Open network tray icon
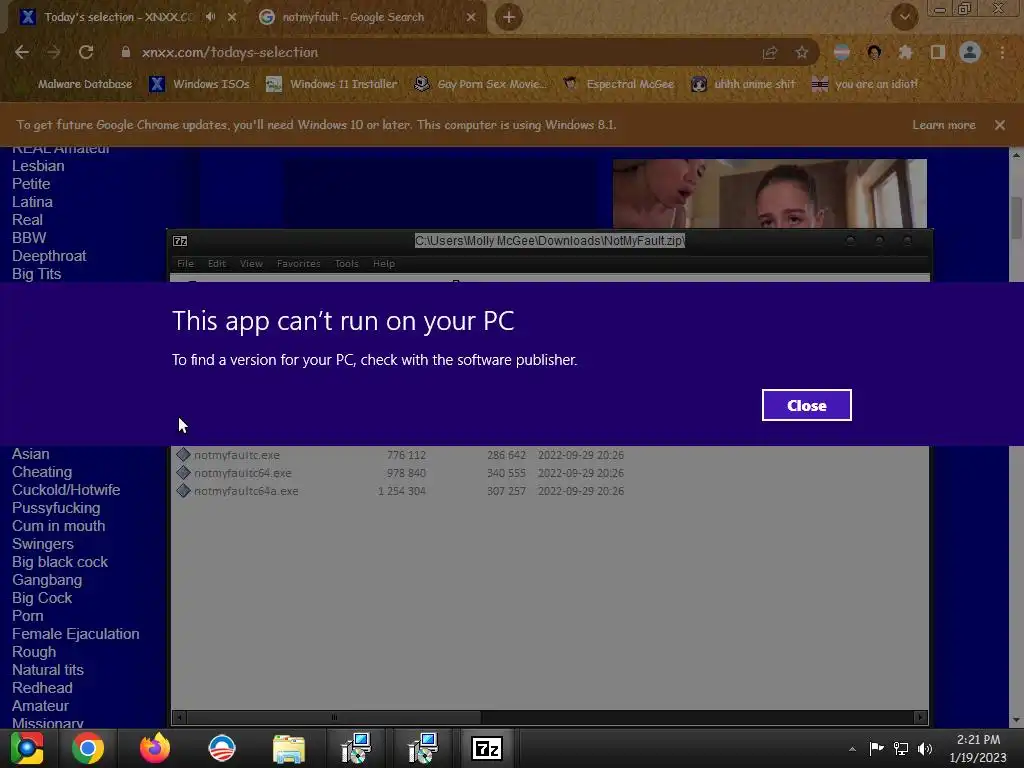 901,748
